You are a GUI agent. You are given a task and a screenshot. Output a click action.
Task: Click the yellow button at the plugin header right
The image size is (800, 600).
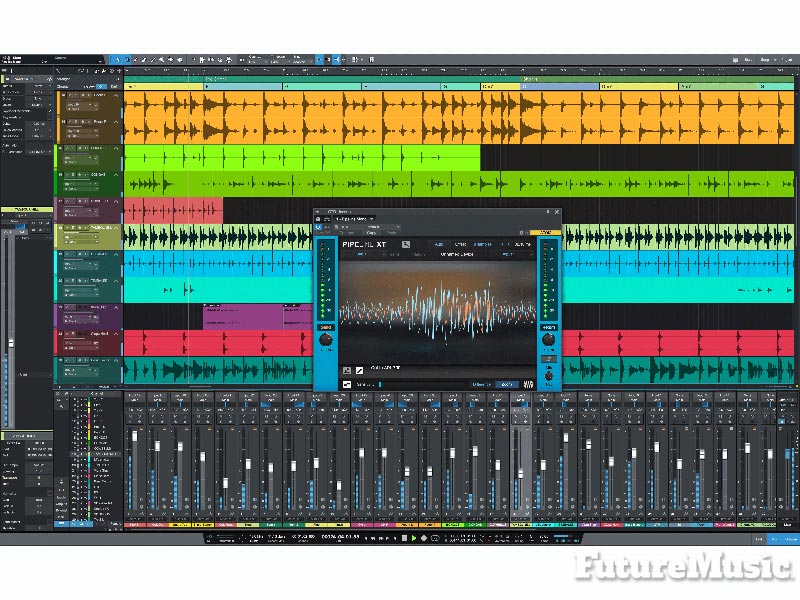545,233
